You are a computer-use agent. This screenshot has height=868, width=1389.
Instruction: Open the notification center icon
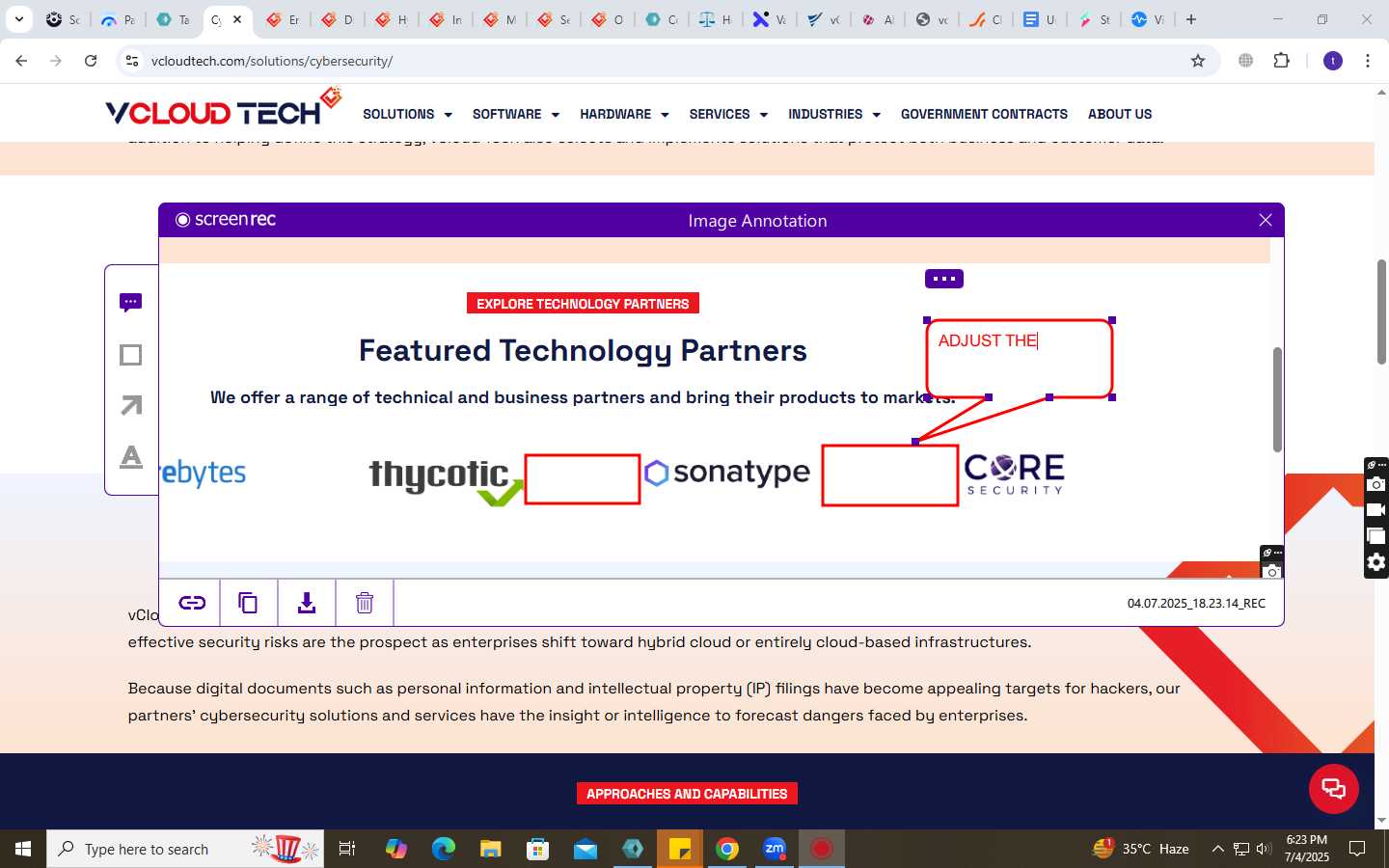point(1357,849)
